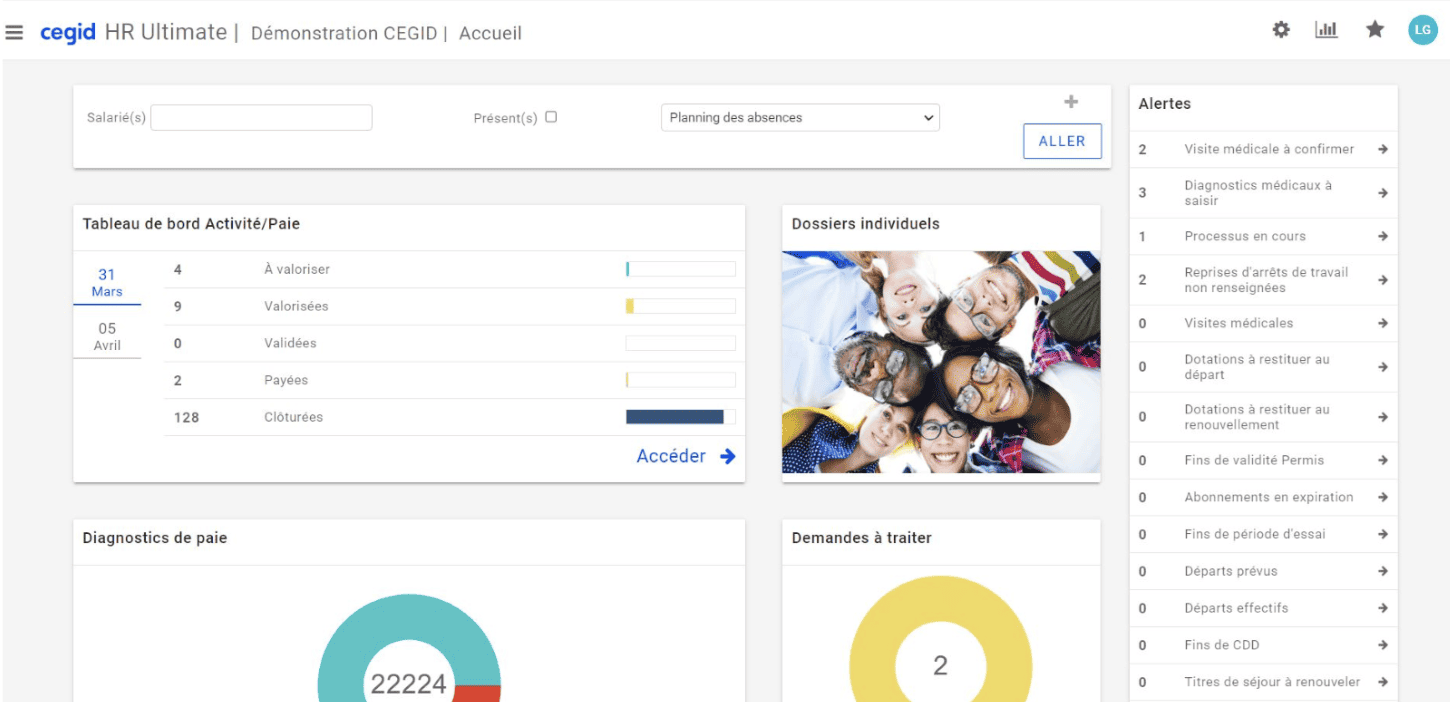Open the Dossiers individuels group photo
1450x702 pixels.
940,361
